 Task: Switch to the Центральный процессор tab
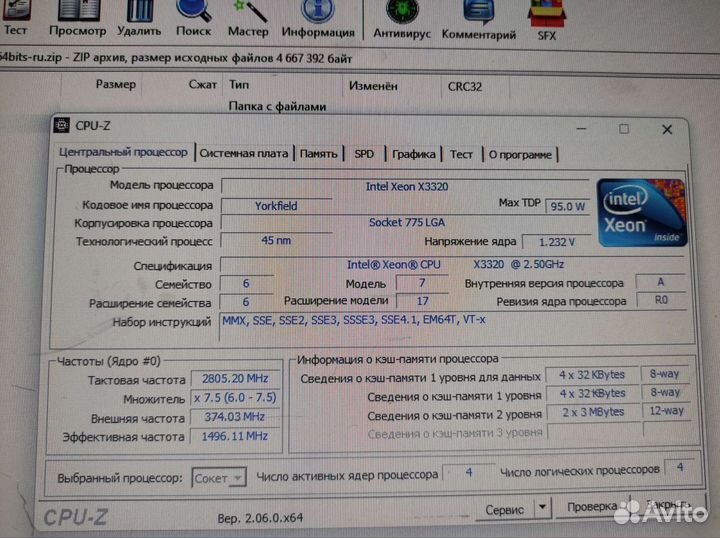tap(123, 152)
